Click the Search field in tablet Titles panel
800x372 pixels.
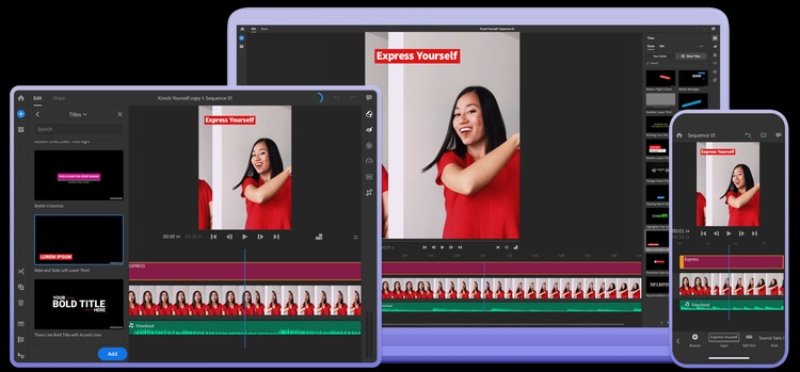[79, 129]
